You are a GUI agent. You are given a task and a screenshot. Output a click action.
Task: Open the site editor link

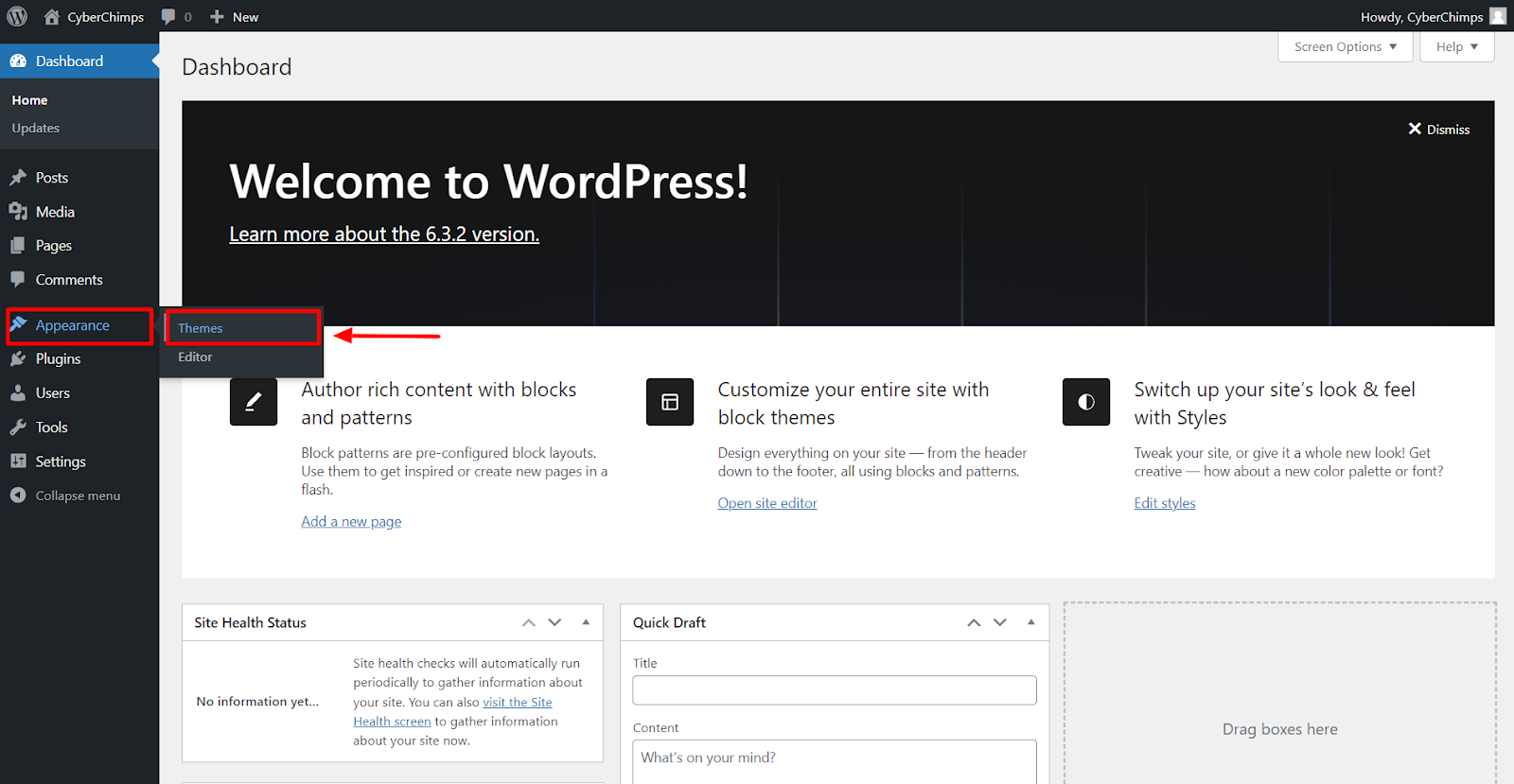pyautogui.click(x=767, y=503)
